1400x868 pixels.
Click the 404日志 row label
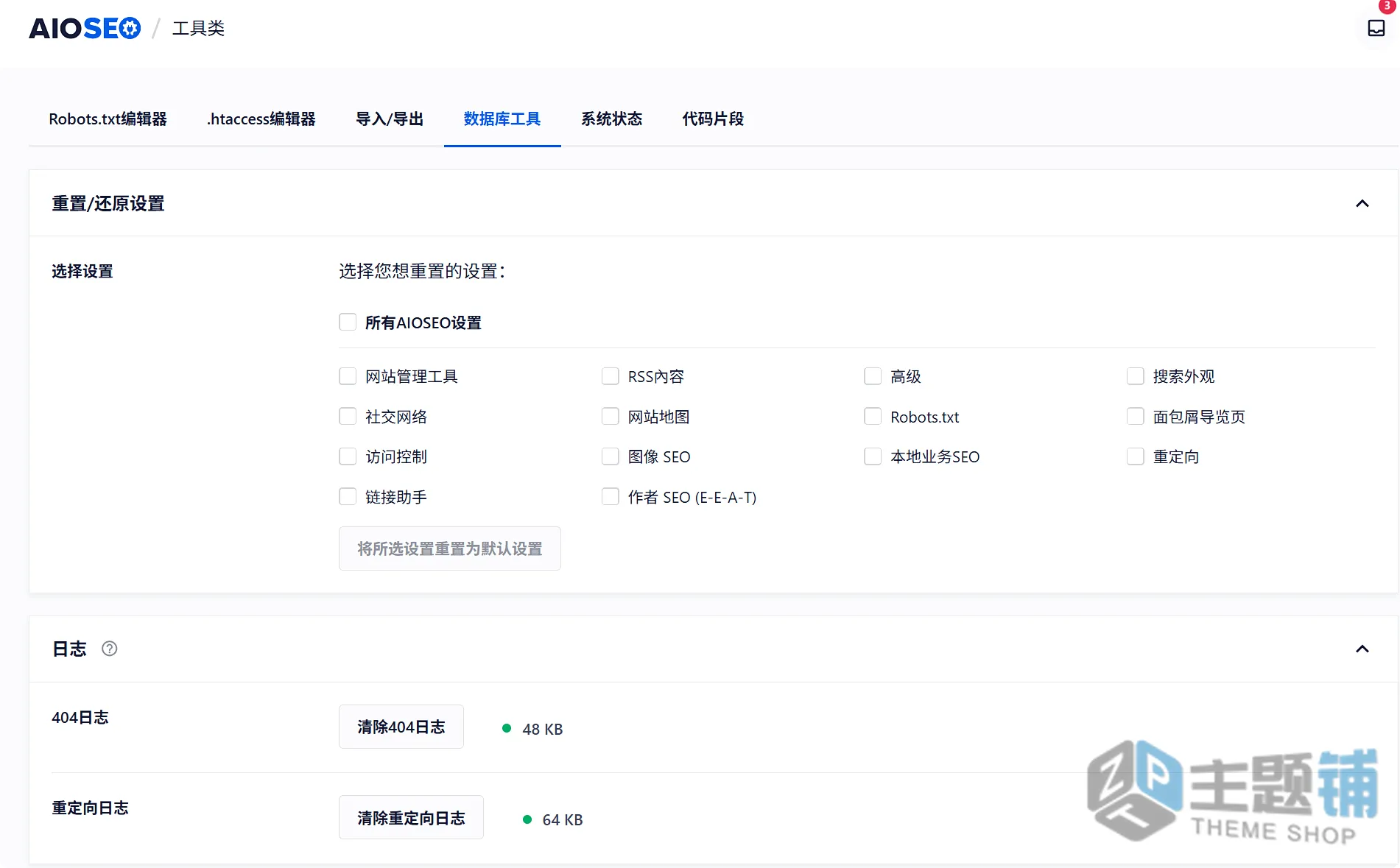(80, 717)
